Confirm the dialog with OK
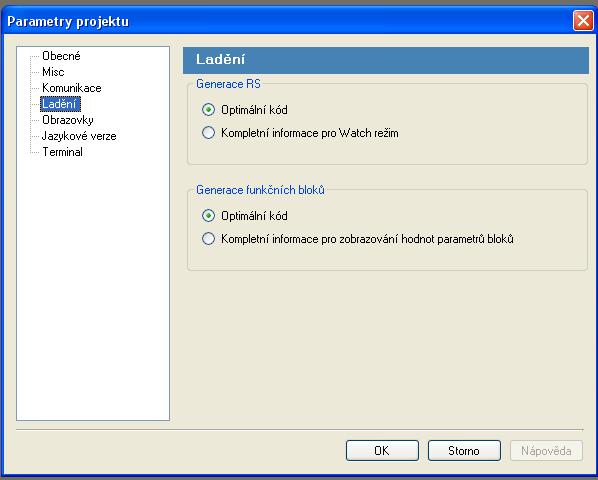598x480 pixels. (382, 451)
